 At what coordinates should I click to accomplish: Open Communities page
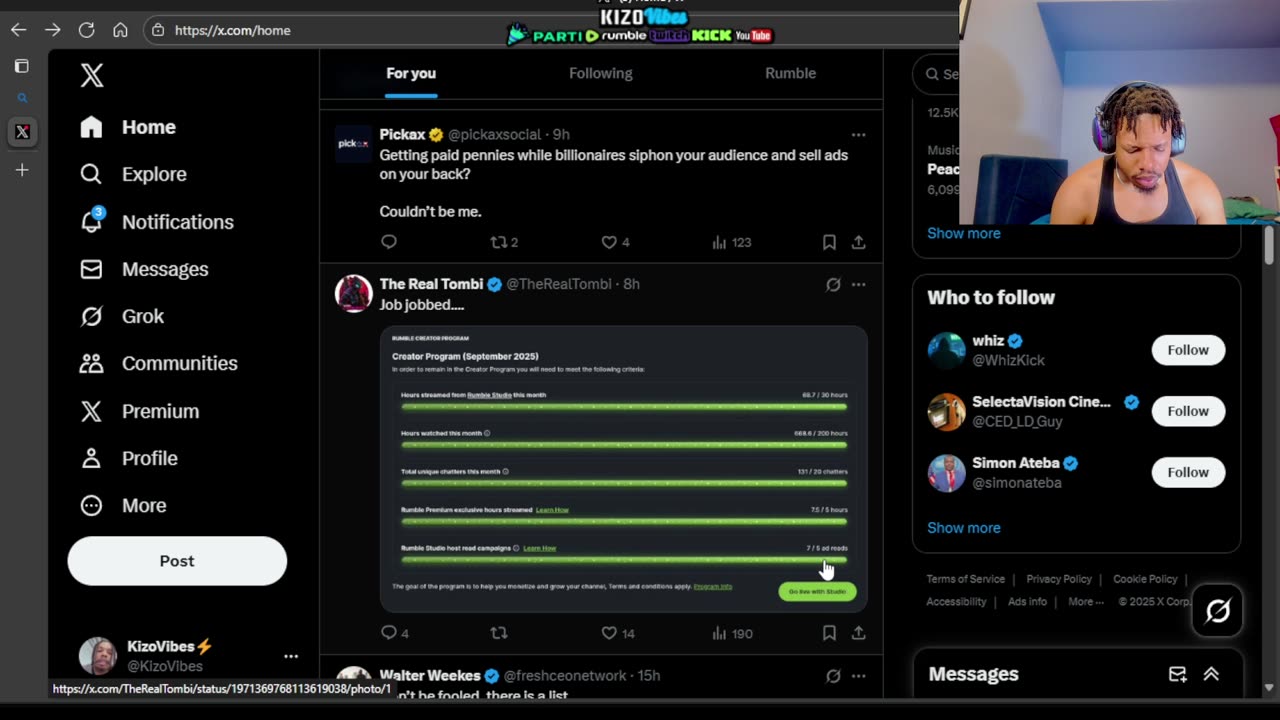click(x=158, y=363)
